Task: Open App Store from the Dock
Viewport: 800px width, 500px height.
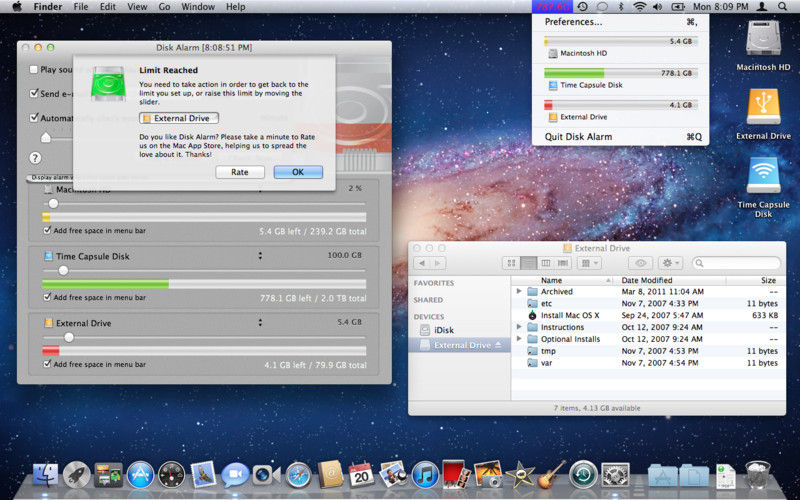Action: click(x=140, y=474)
